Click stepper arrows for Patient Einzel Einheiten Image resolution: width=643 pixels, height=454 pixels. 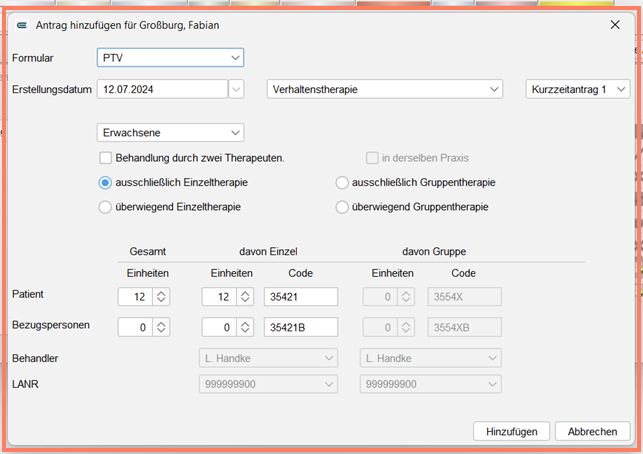tap(245, 297)
